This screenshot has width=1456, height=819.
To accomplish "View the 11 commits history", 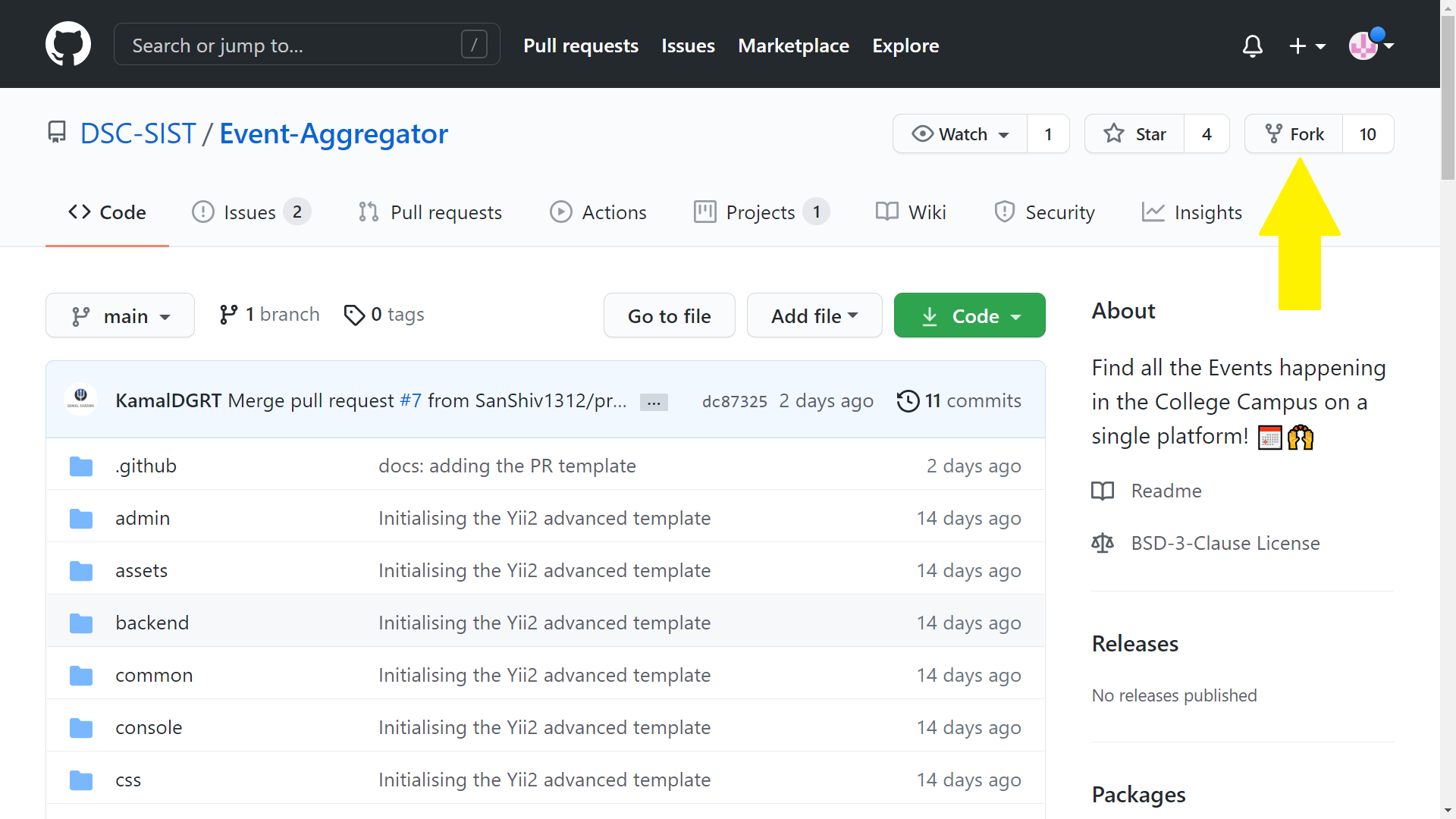I will coord(959,400).
